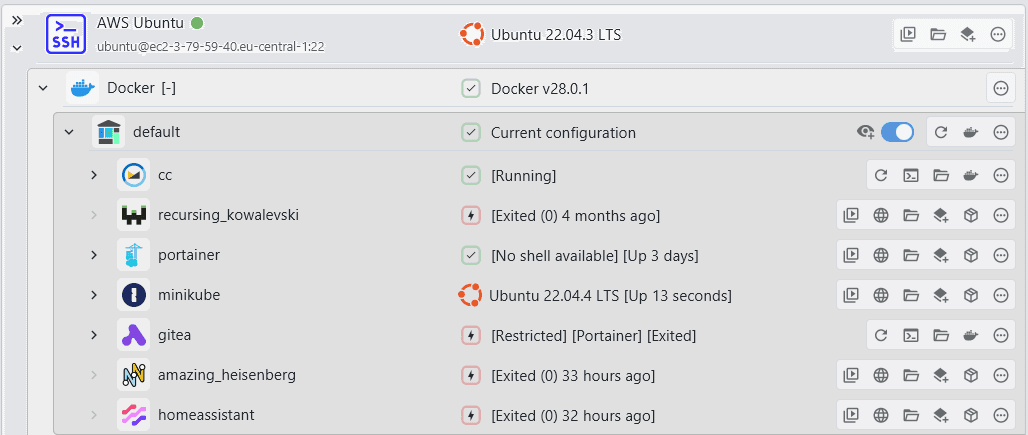
Task: Expand the portainer container entry
Action: (94, 255)
